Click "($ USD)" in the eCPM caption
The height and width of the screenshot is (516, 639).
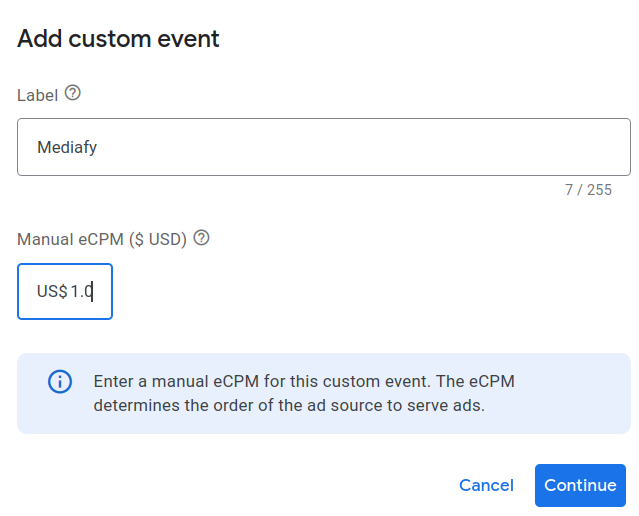[159, 239]
